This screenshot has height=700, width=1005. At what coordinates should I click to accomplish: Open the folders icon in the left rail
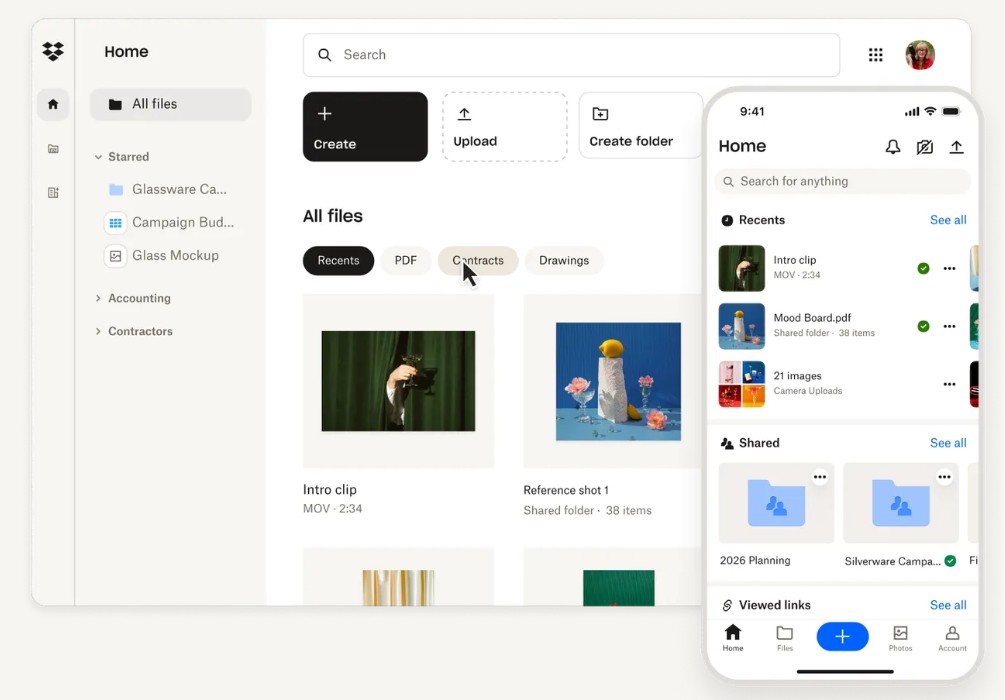(53, 149)
